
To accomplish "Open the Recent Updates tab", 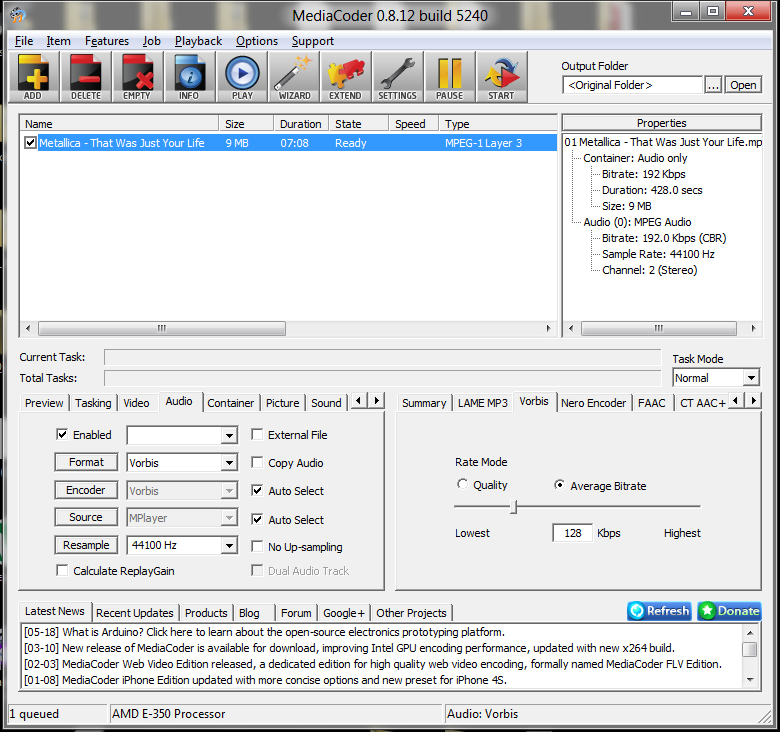I will click(x=135, y=613).
